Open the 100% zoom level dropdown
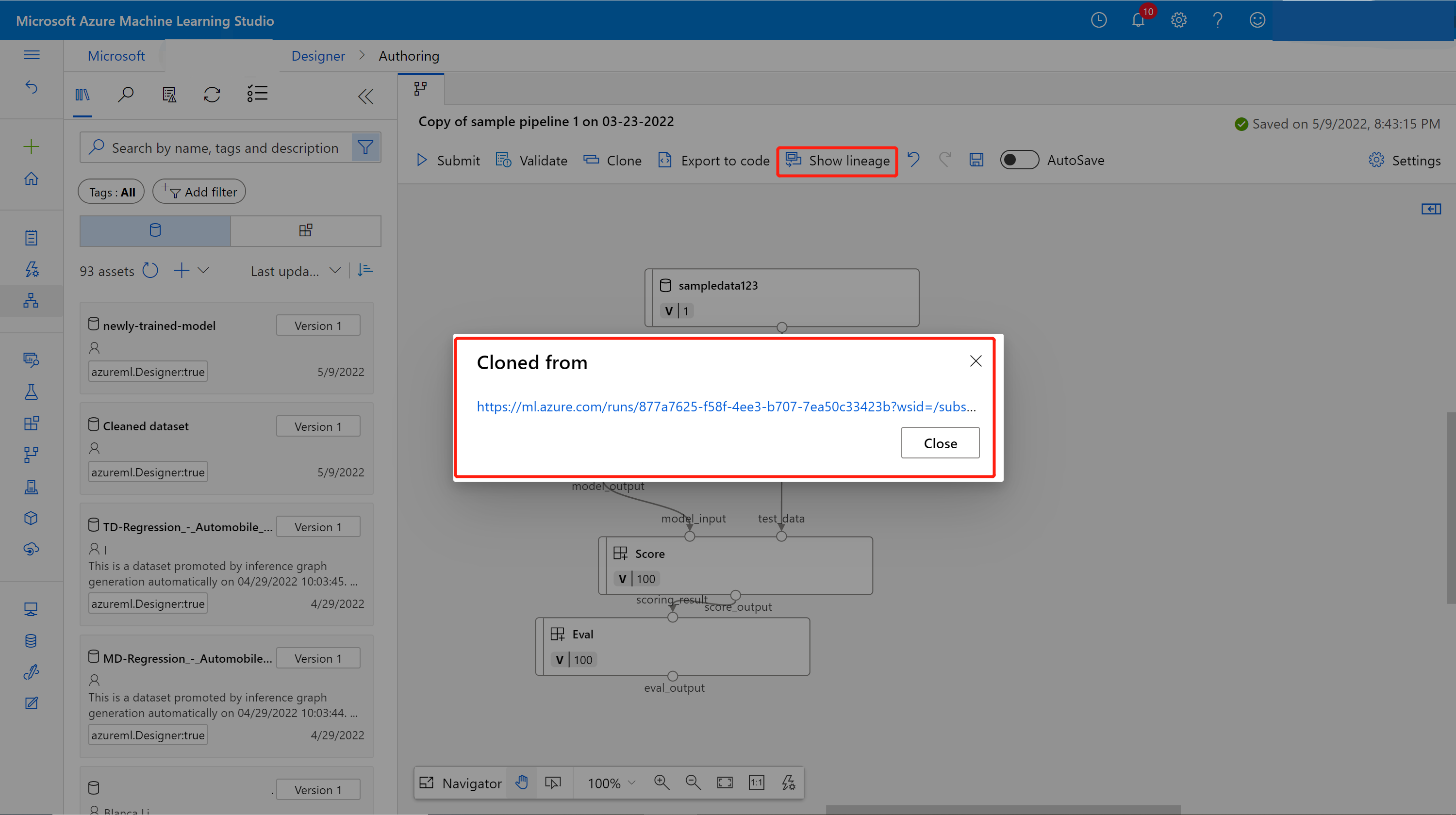This screenshot has width=1456, height=815. (x=612, y=783)
